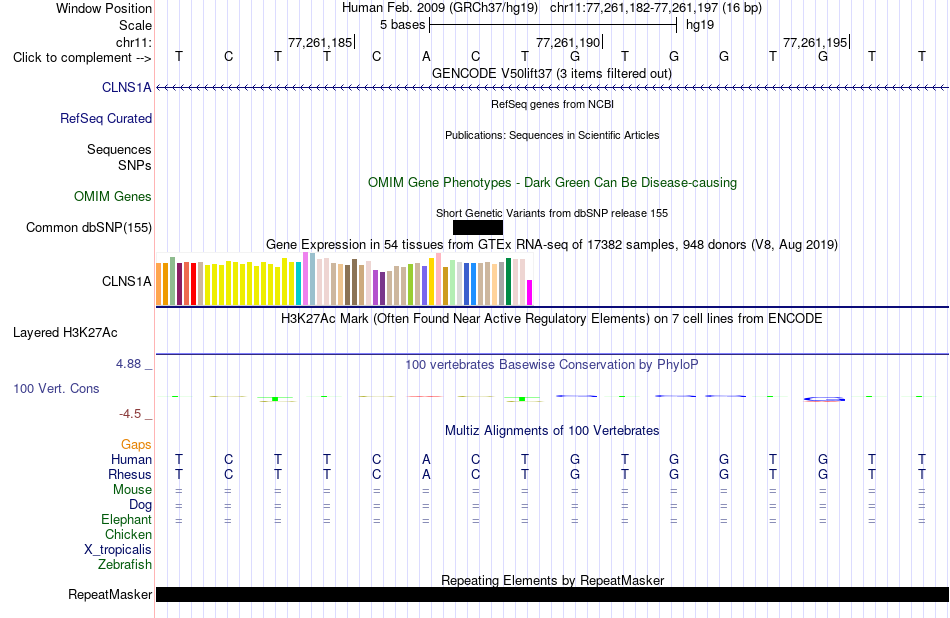
Task: Select the black dbSNP variant item
Action: pyautogui.click(x=477, y=227)
